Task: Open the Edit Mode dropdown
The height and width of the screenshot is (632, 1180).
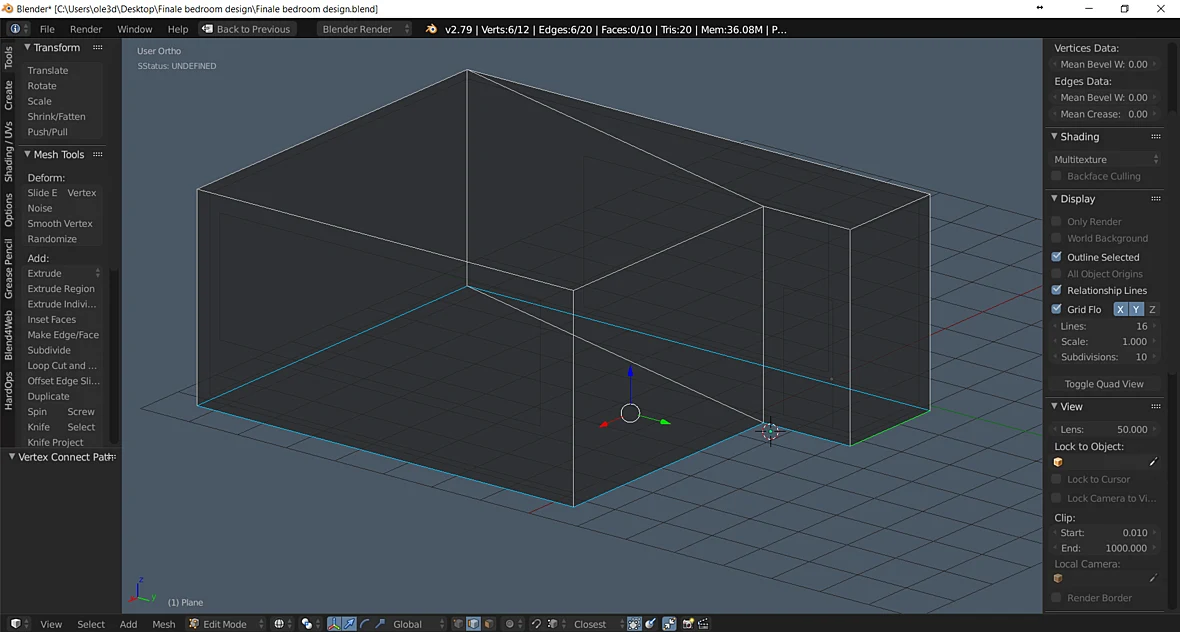Action: pyautogui.click(x=226, y=624)
